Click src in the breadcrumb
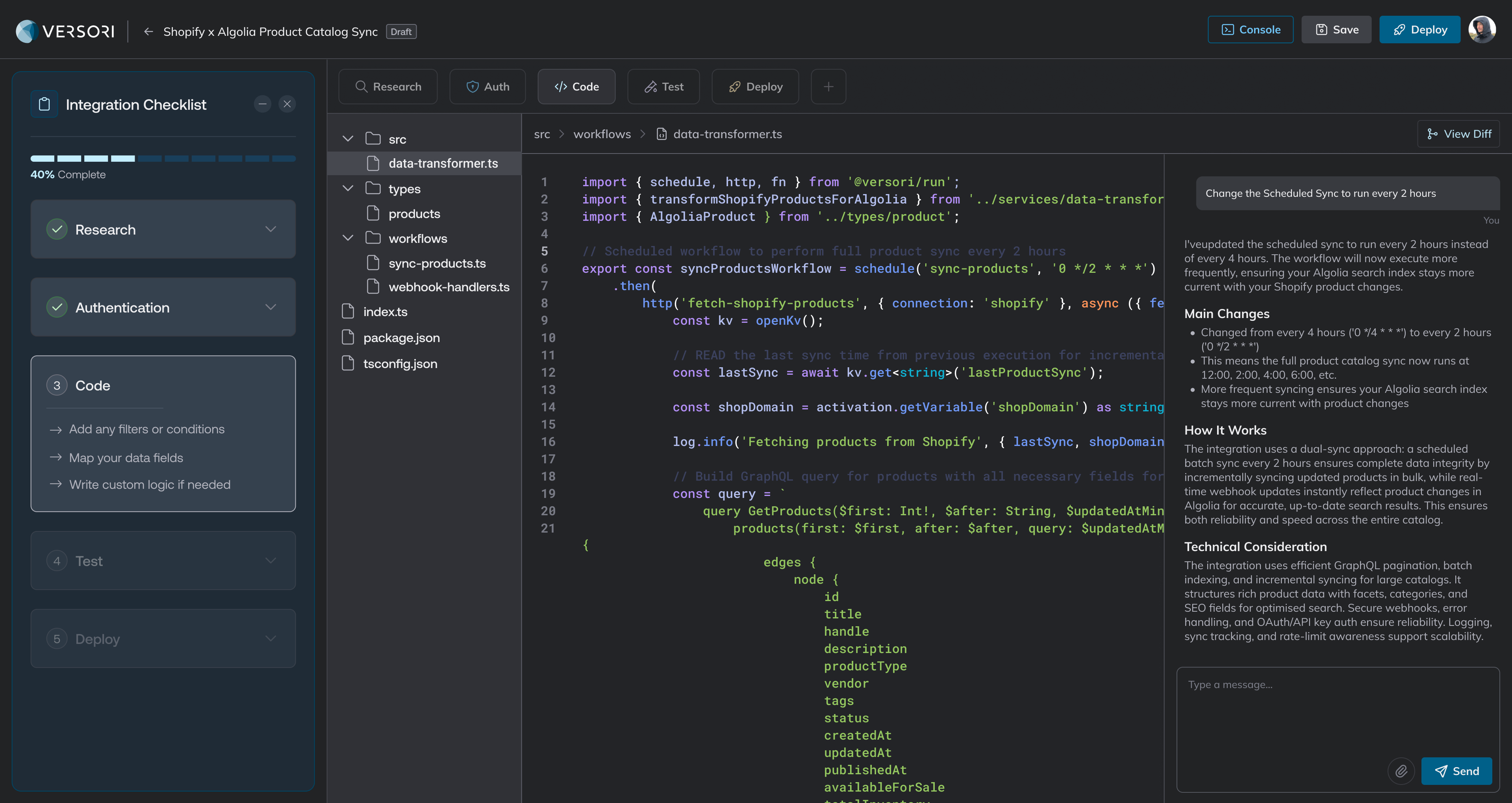1512x803 pixels. [x=542, y=134]
